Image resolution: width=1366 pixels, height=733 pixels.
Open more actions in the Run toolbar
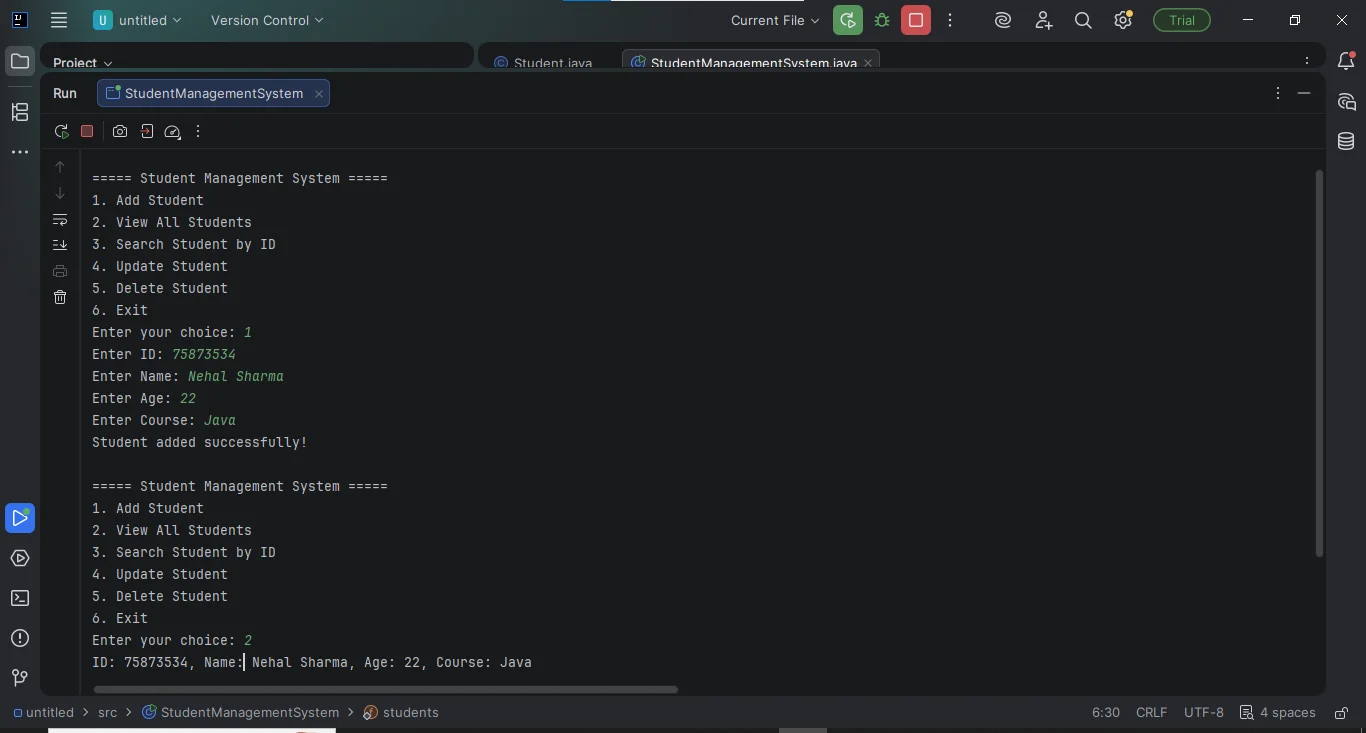(x=198, y=131)
